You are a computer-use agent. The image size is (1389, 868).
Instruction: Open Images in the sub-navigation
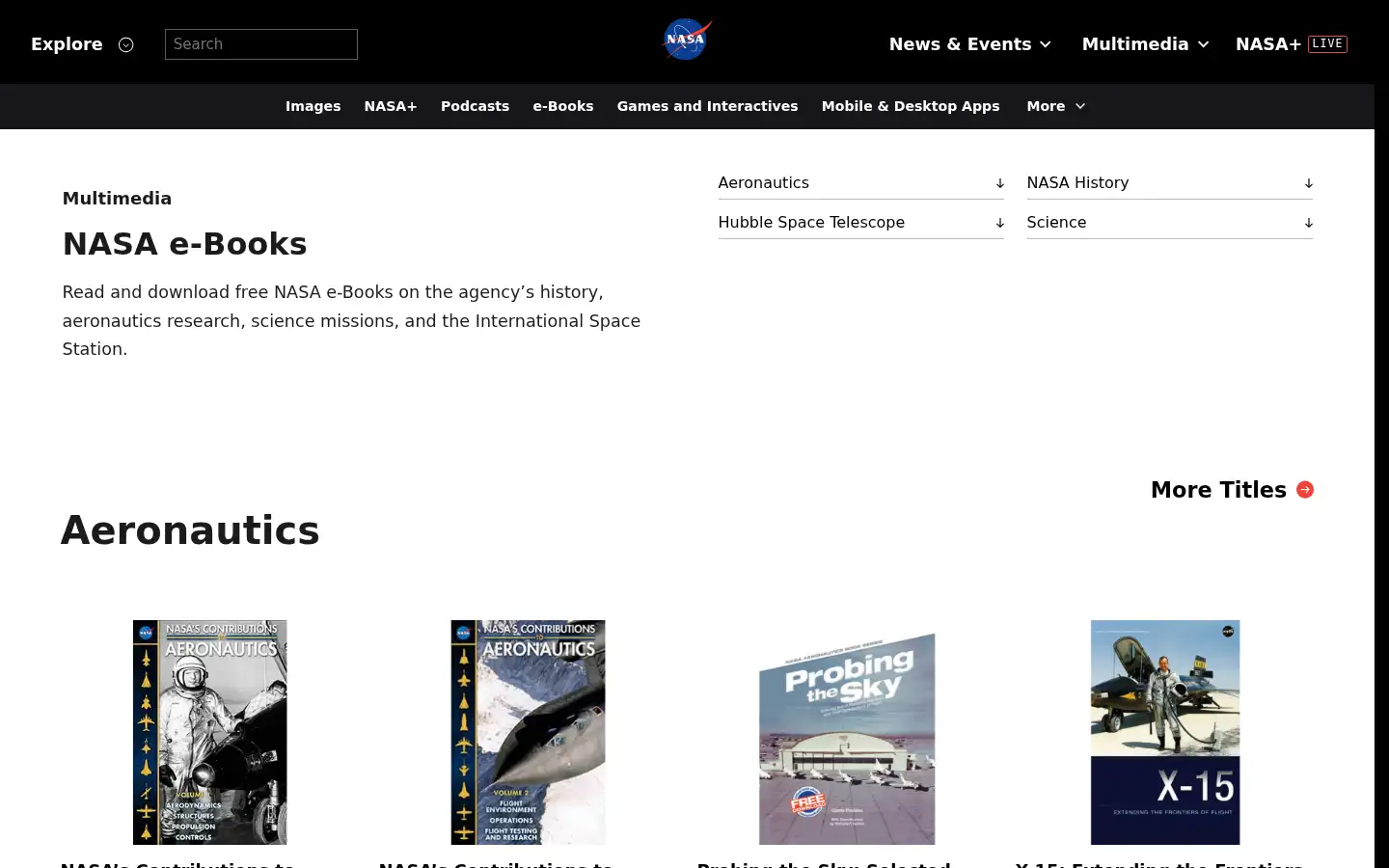click(313, 106)
